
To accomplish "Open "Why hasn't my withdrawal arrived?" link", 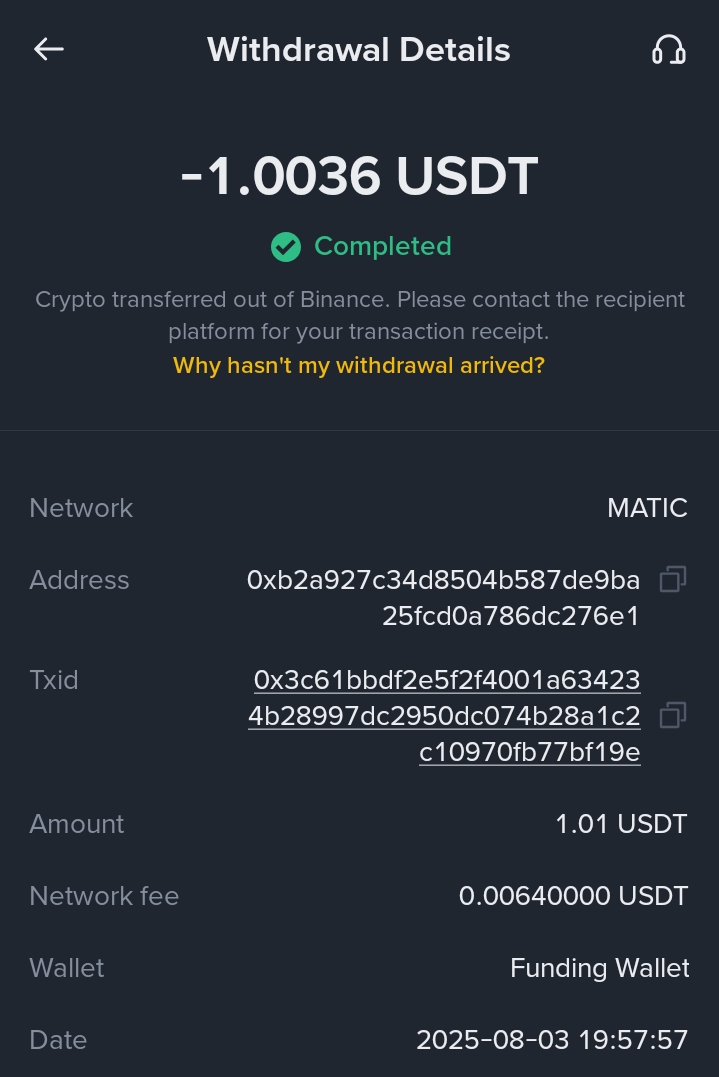I will tap(359, 365).
